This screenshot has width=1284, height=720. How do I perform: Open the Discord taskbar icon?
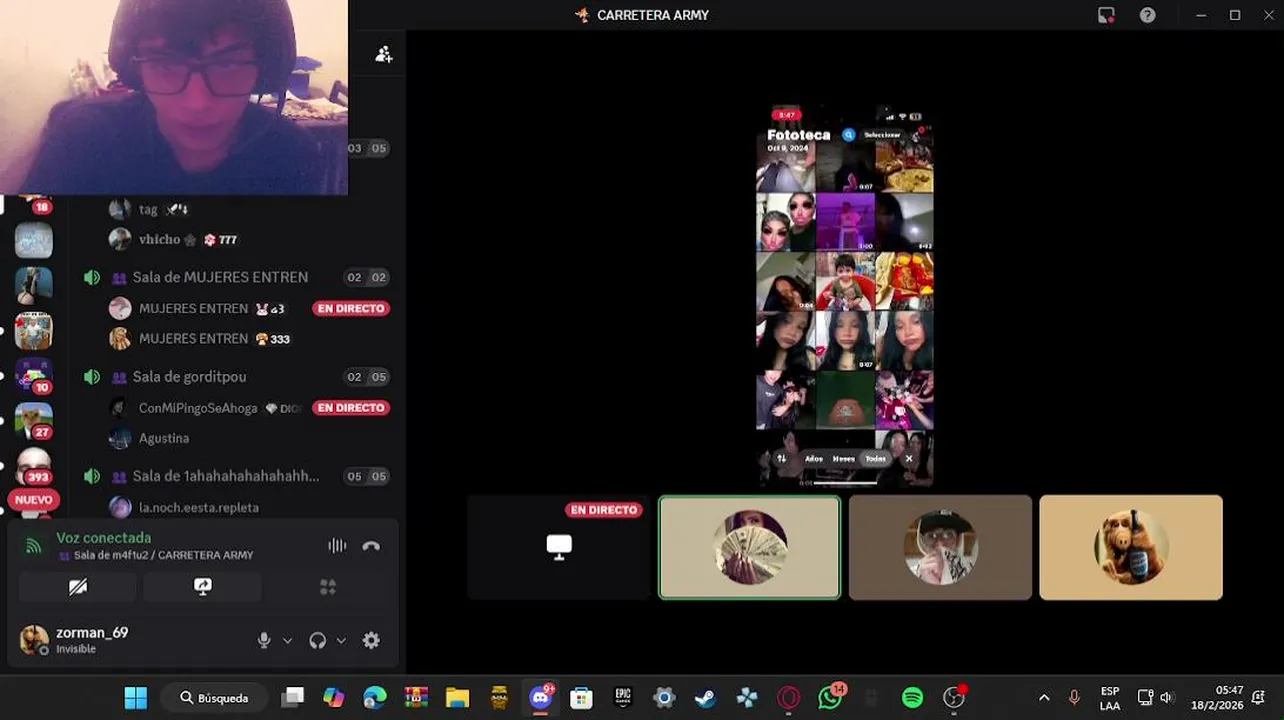pyautogui.click(x=541, y=698)
